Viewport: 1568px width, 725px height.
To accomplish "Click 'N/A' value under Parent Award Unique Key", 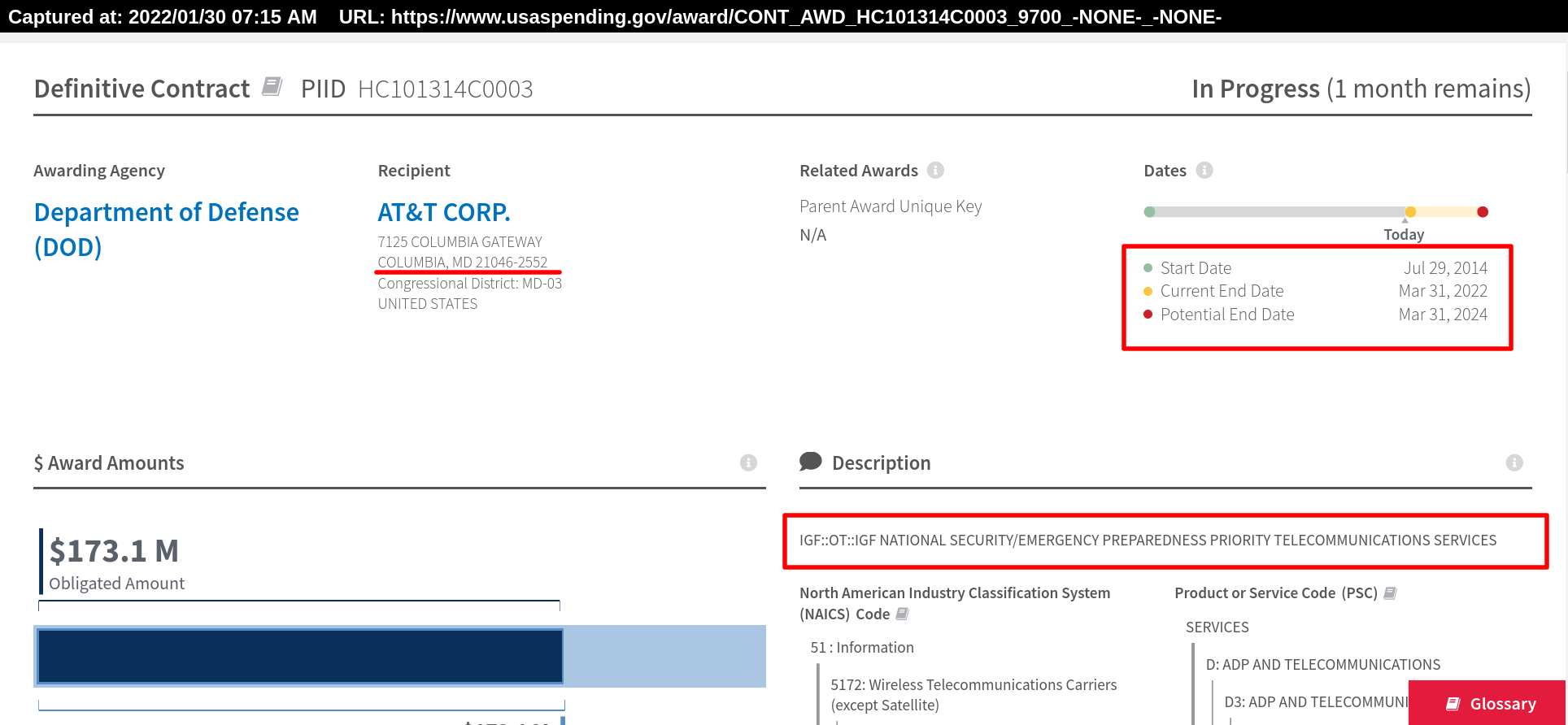I will click(x=813, y=235).
